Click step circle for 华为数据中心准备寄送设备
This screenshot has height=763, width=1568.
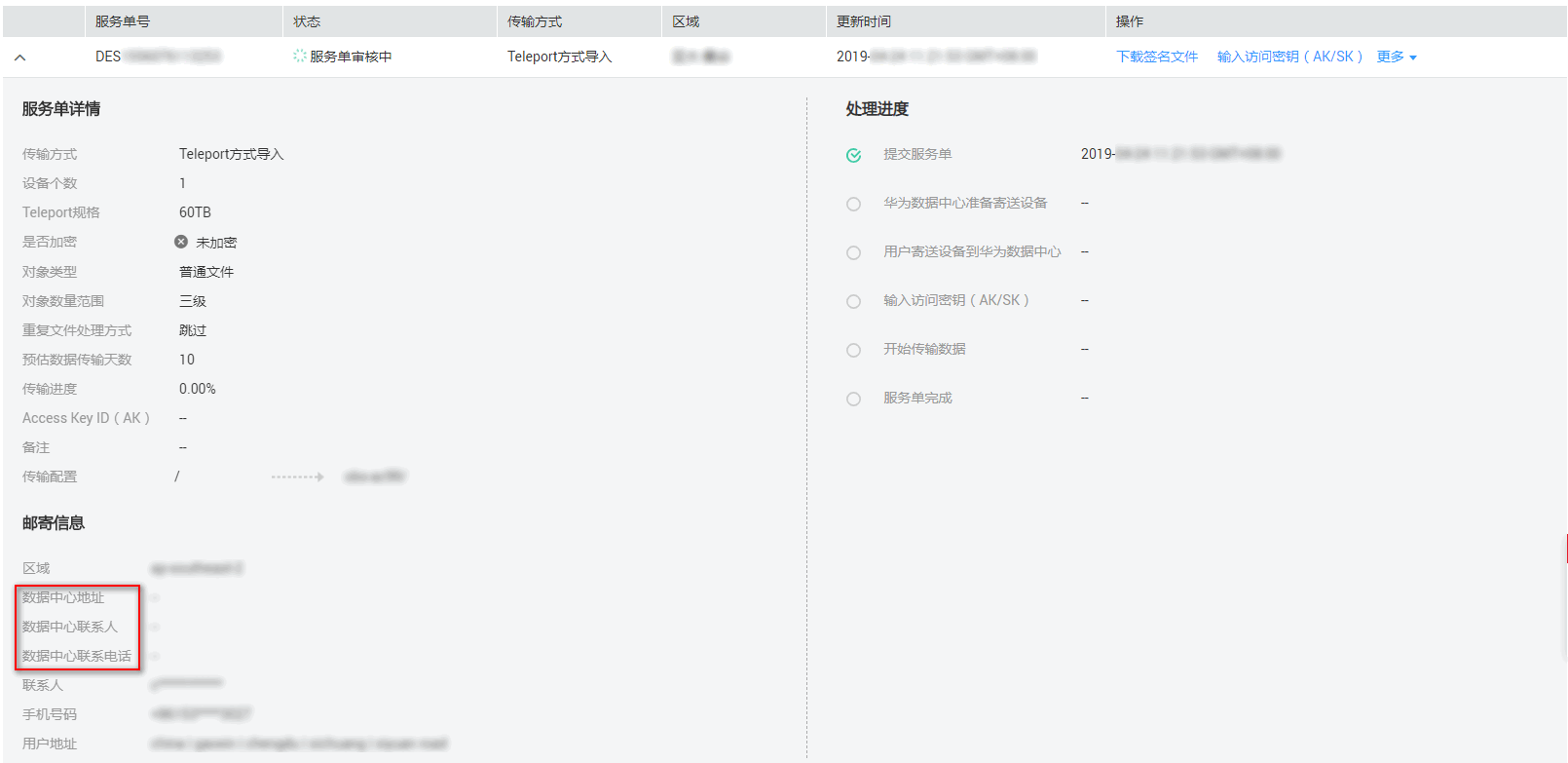(x=854, y=204)
